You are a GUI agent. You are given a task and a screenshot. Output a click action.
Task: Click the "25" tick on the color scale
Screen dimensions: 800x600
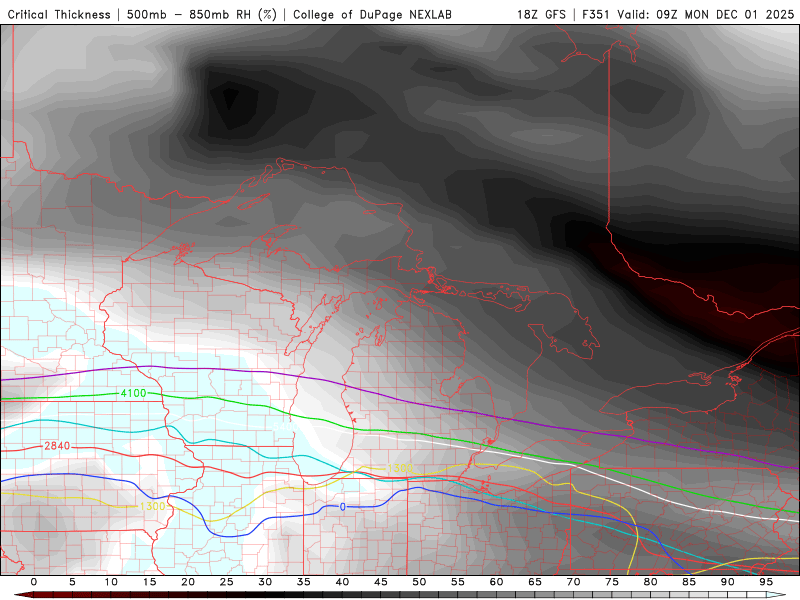(x=227, y=582)
